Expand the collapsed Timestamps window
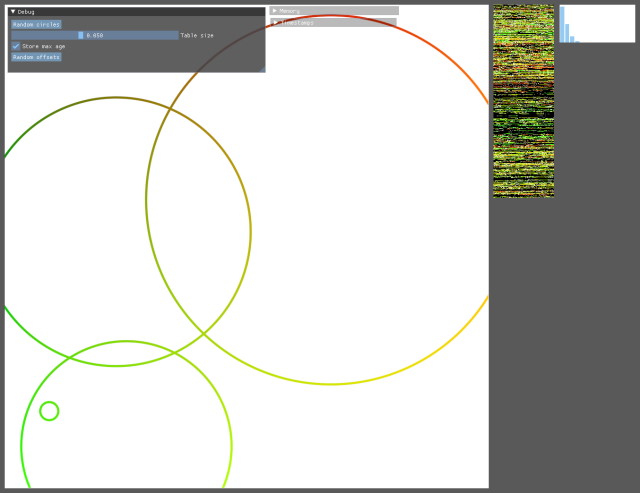The height and width of the screenshot is (493, 640). pos(275,22)
